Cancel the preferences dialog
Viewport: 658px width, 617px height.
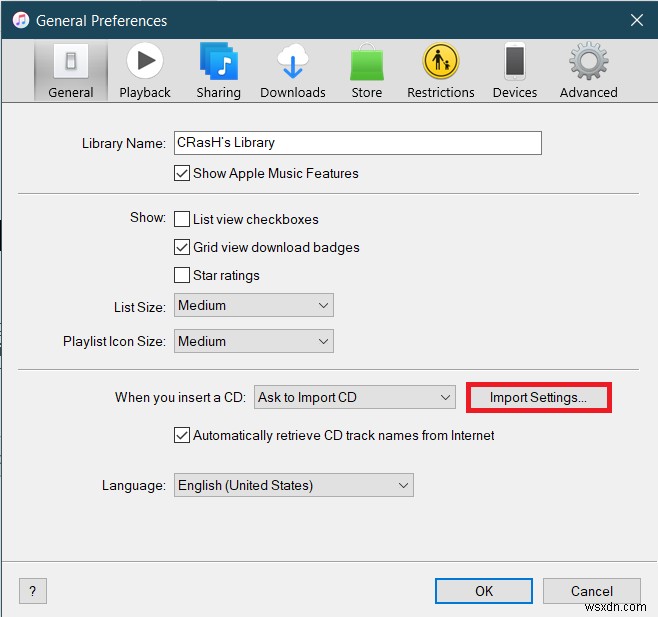tap(592, 591)
